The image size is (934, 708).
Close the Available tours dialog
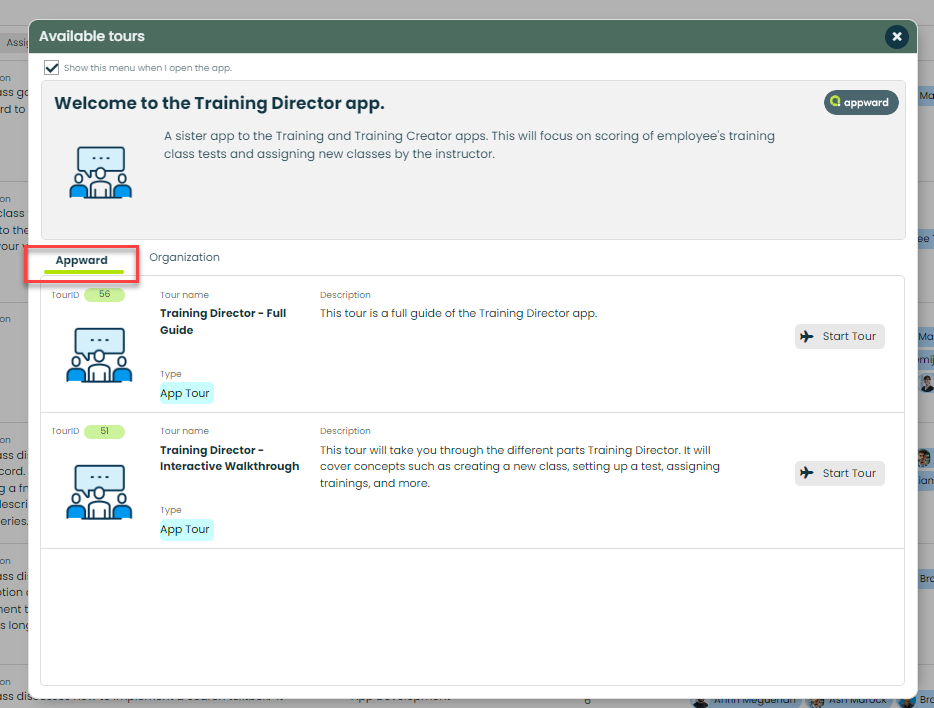[896, 37]
